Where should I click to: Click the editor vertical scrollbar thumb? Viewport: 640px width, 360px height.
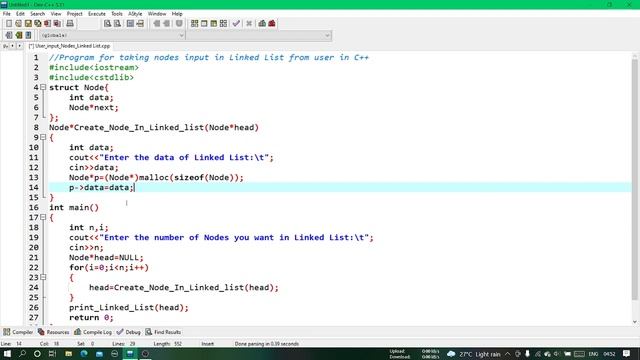635,180
